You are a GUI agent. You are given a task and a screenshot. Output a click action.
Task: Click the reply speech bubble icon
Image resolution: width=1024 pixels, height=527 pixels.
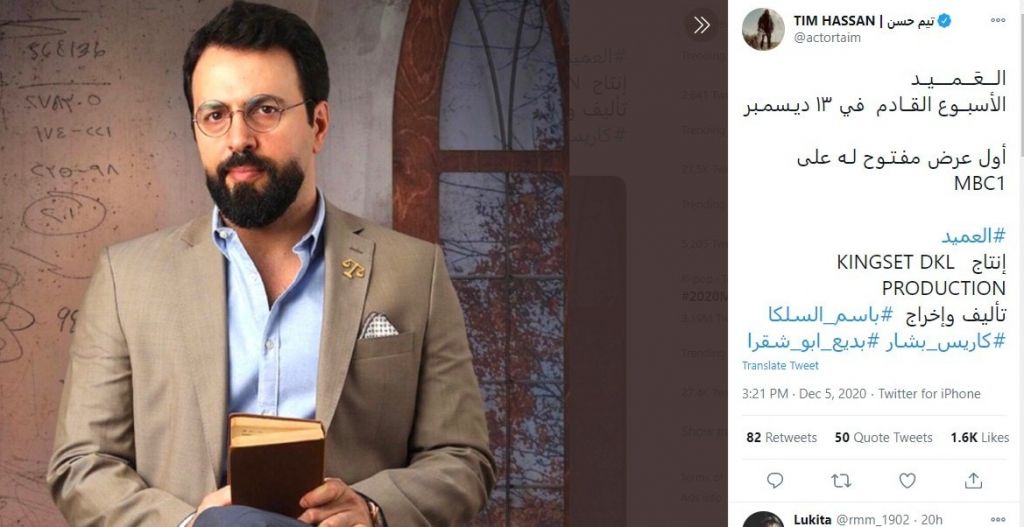click(x=775, y=481)
